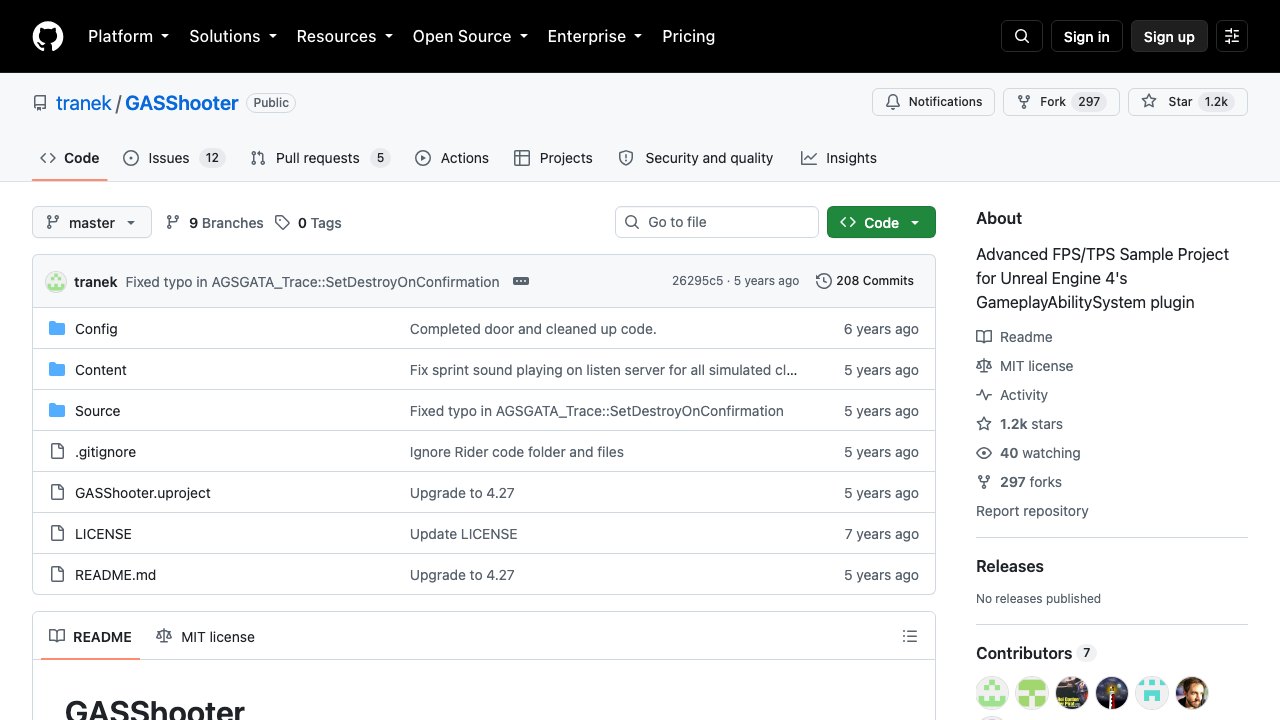Open the Releases heading link
Image resolution: width=1280 pixels, height=720 pixels.
pyautogui.click(x=1010, y=566)
